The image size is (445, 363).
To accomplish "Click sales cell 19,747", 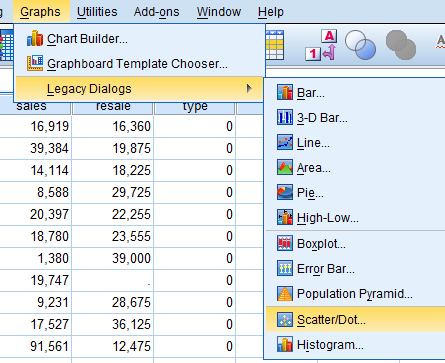I will (35, 280).
